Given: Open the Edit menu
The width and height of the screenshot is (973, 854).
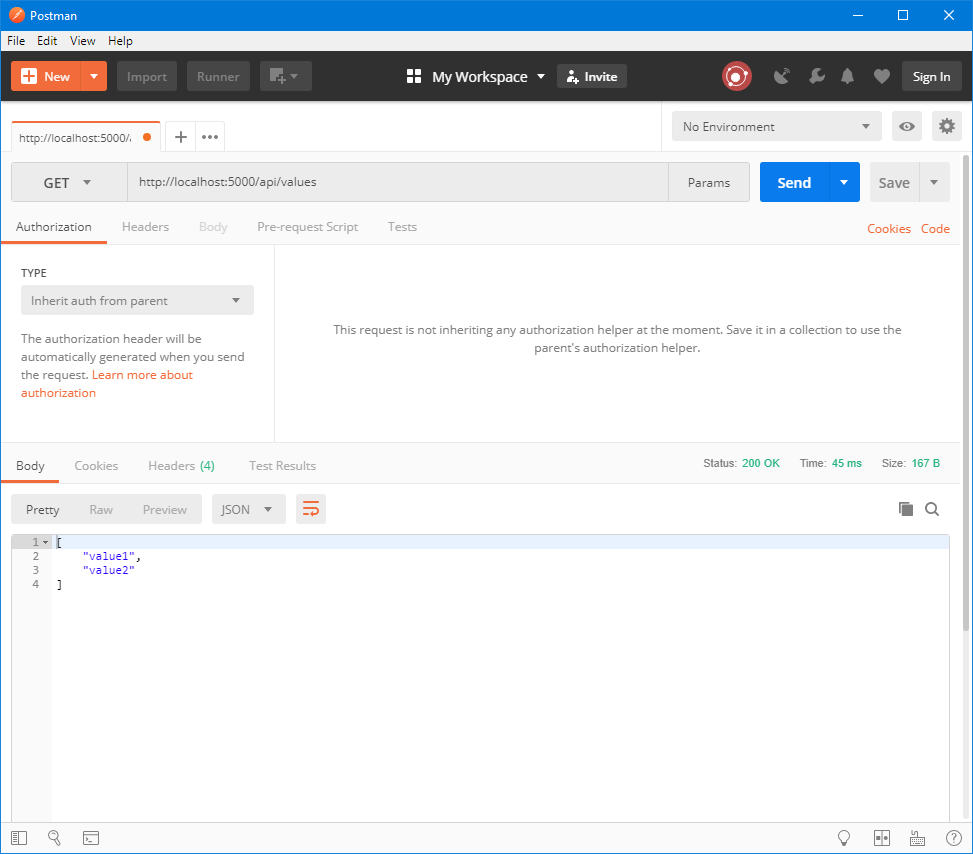Looking at the screenshot, I should [x=47, y=41].
